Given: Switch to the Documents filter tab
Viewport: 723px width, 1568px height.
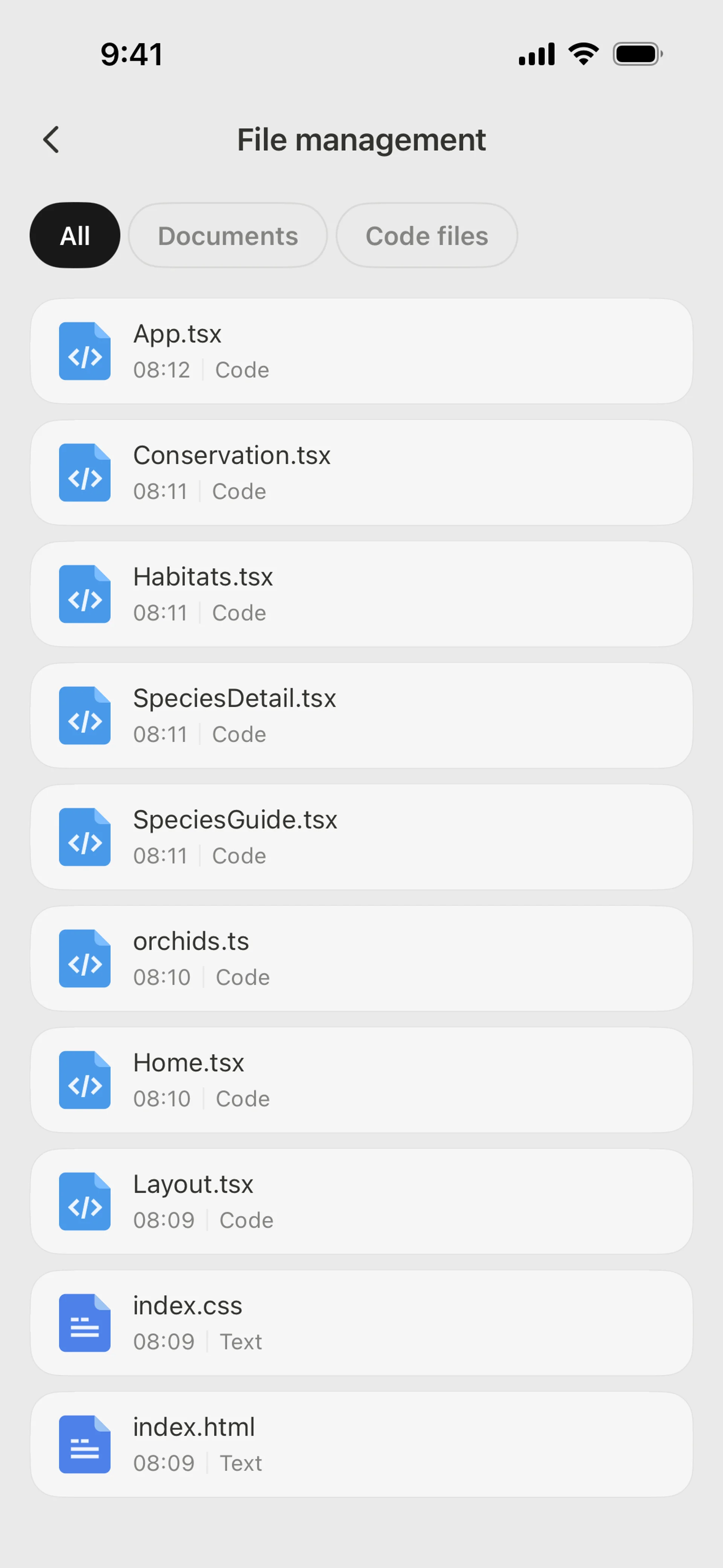Looking at the screenshot, I should [x=227, y=235].
